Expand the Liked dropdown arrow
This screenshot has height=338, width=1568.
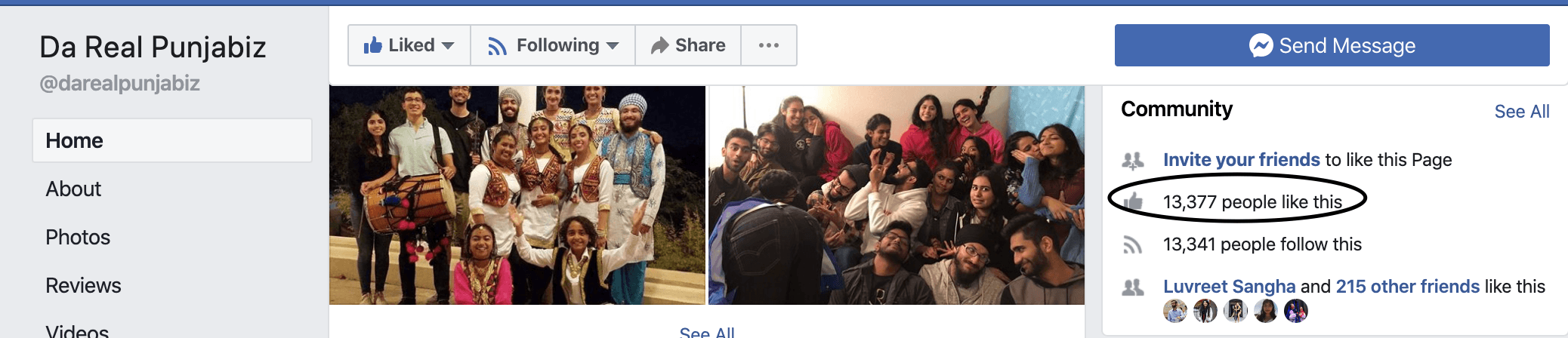[448, 46]
